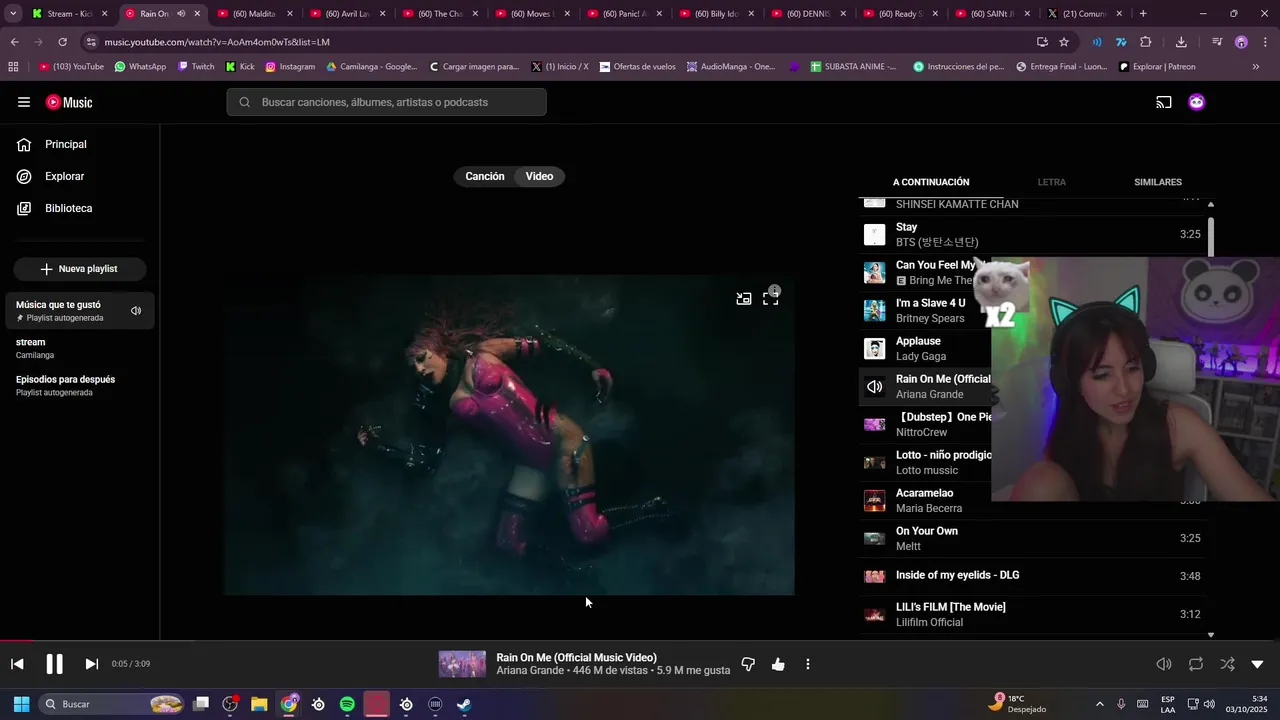Image resolution: width=1280 pixels, height=720 pixels.
Task: Click the search songs and albums field
Action: point(386,102)
